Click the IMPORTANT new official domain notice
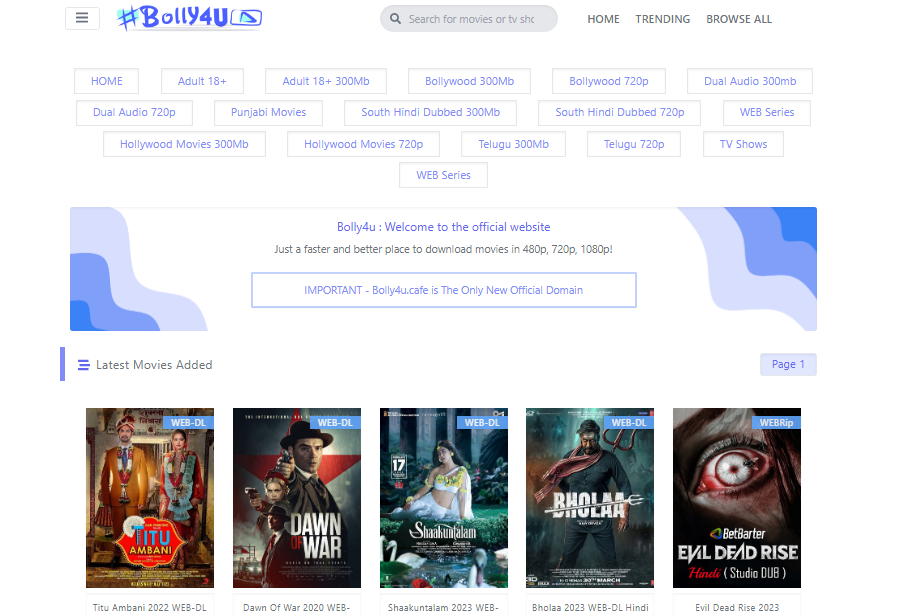901x616 pixels. click(444, 290)
